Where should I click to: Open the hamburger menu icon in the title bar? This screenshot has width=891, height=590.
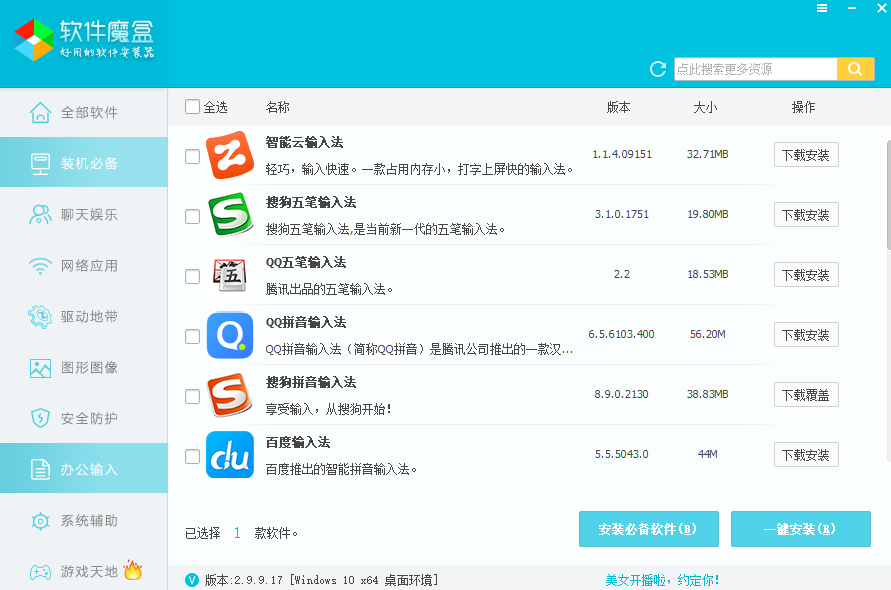822,8
